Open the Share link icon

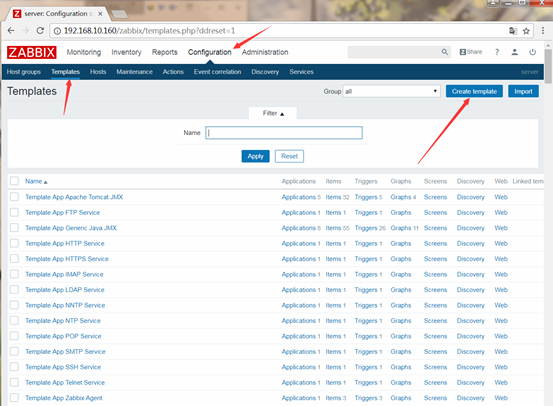point(470,52)
